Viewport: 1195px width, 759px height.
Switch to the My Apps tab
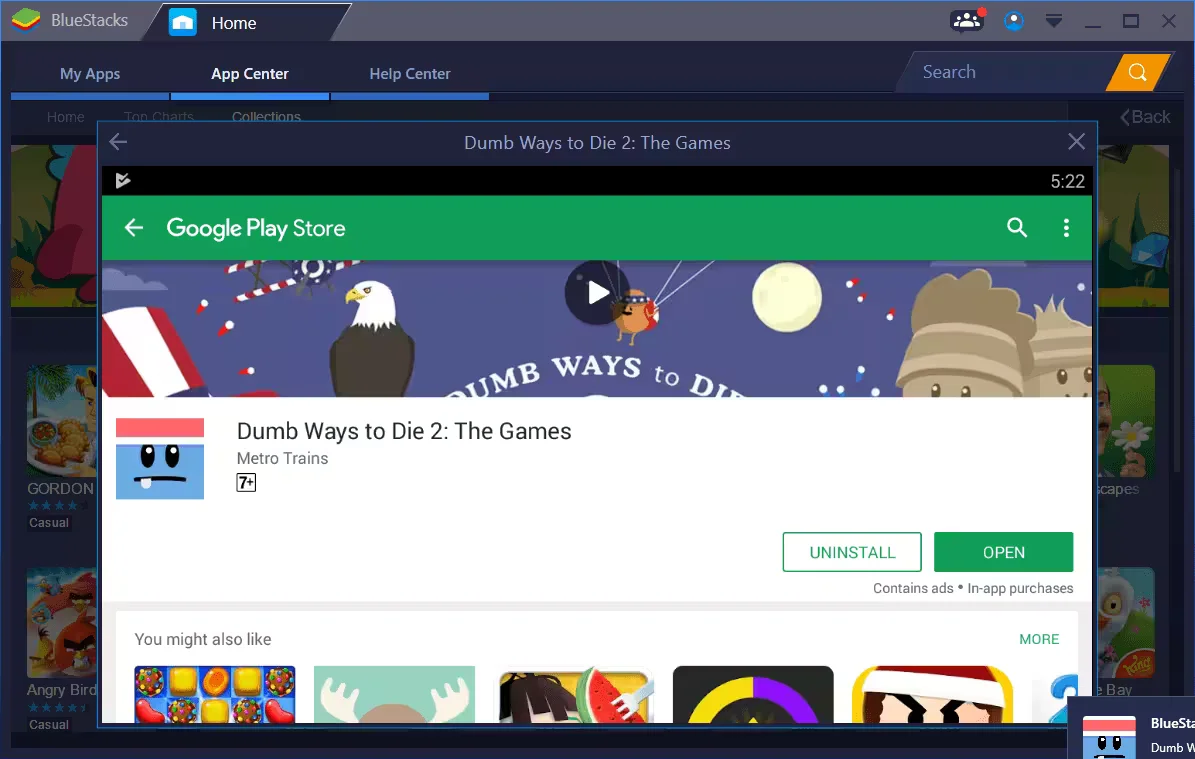pos(90,74)
